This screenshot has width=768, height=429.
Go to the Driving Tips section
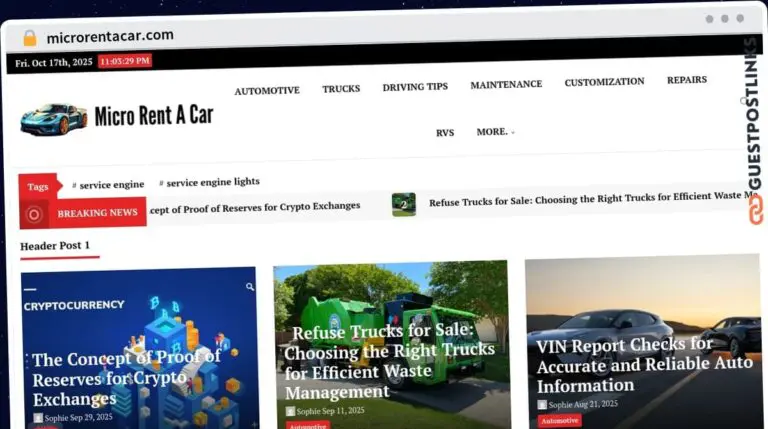415,87
